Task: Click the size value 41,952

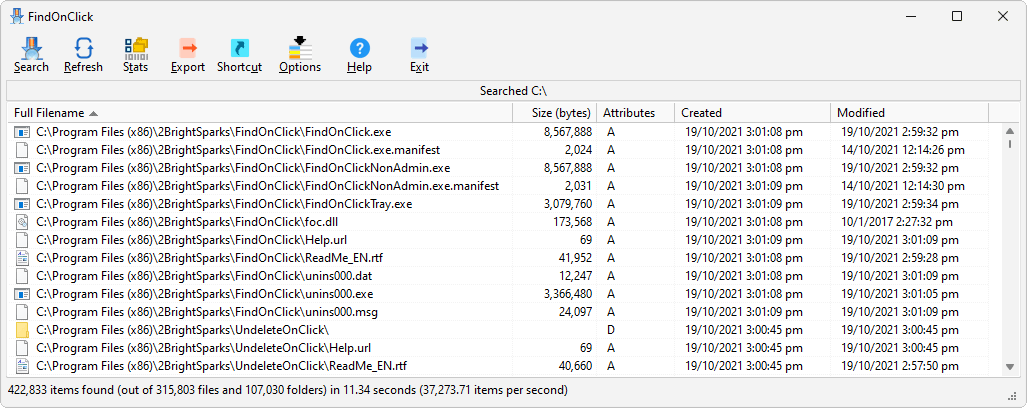Action: (576, 258)
